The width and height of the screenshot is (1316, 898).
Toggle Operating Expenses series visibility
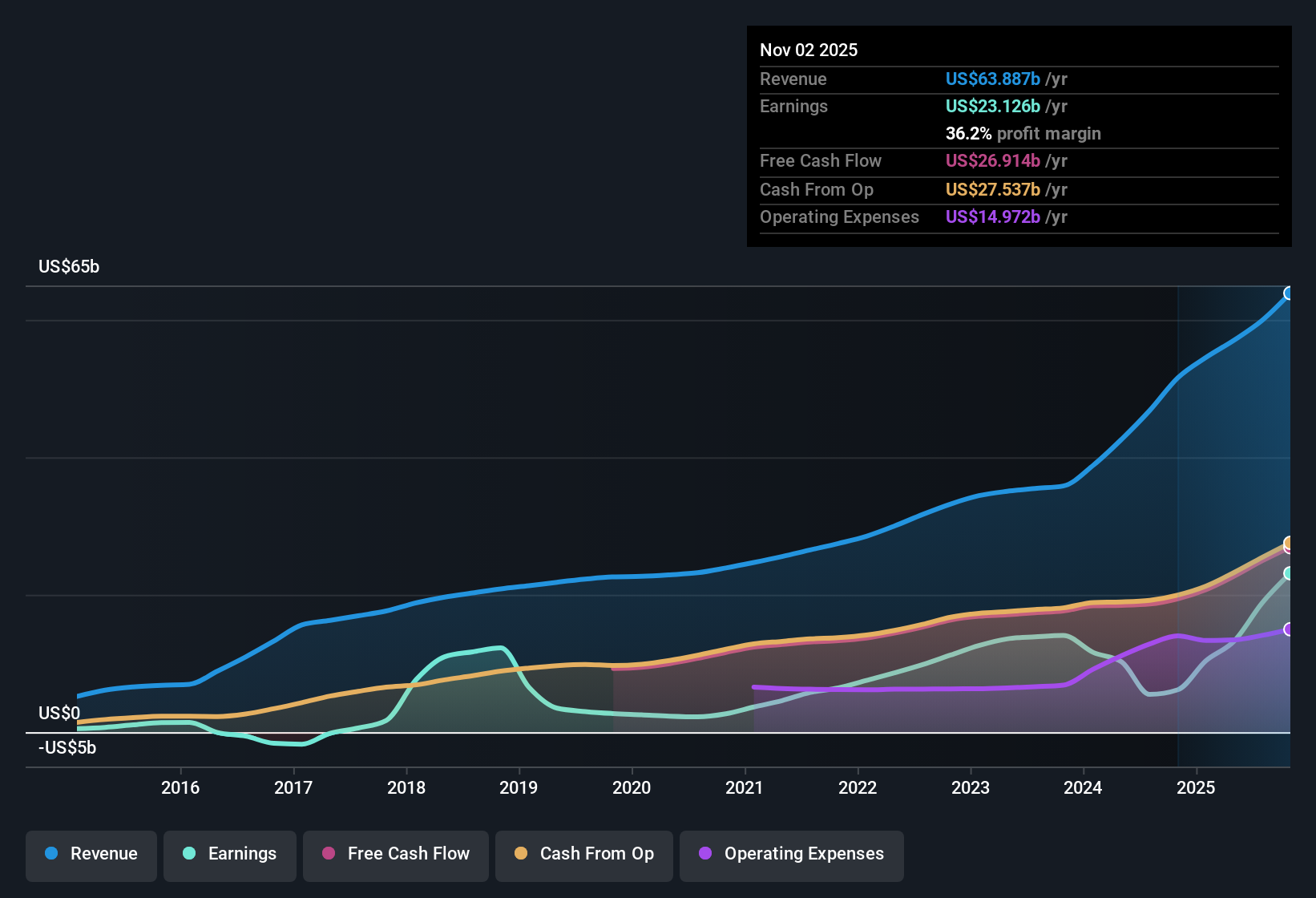(791, 855)
